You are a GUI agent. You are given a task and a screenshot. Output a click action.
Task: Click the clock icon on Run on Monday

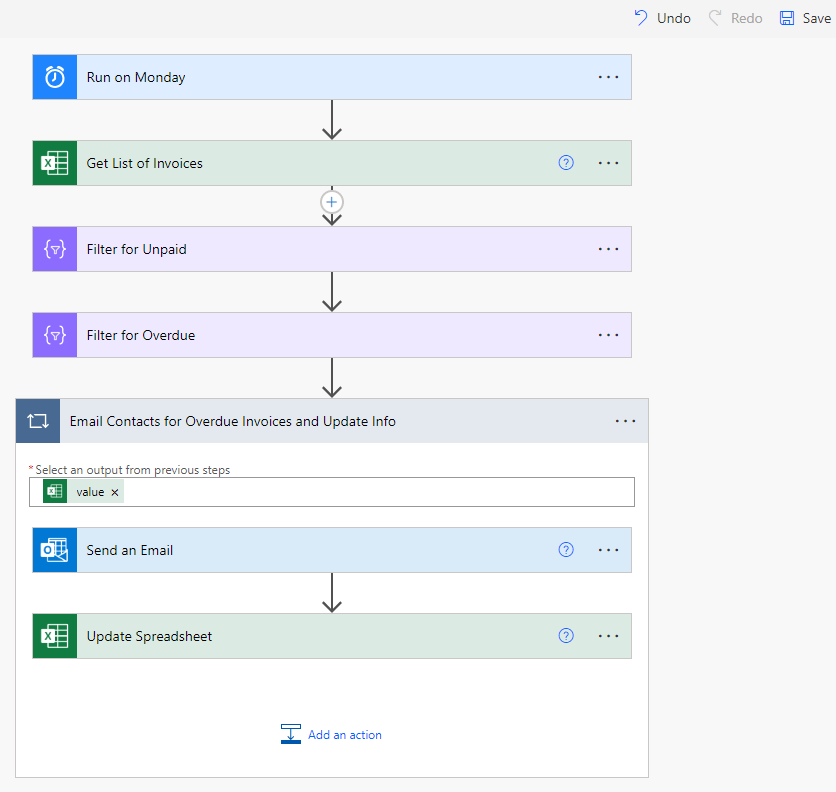[x=55, y=77]
